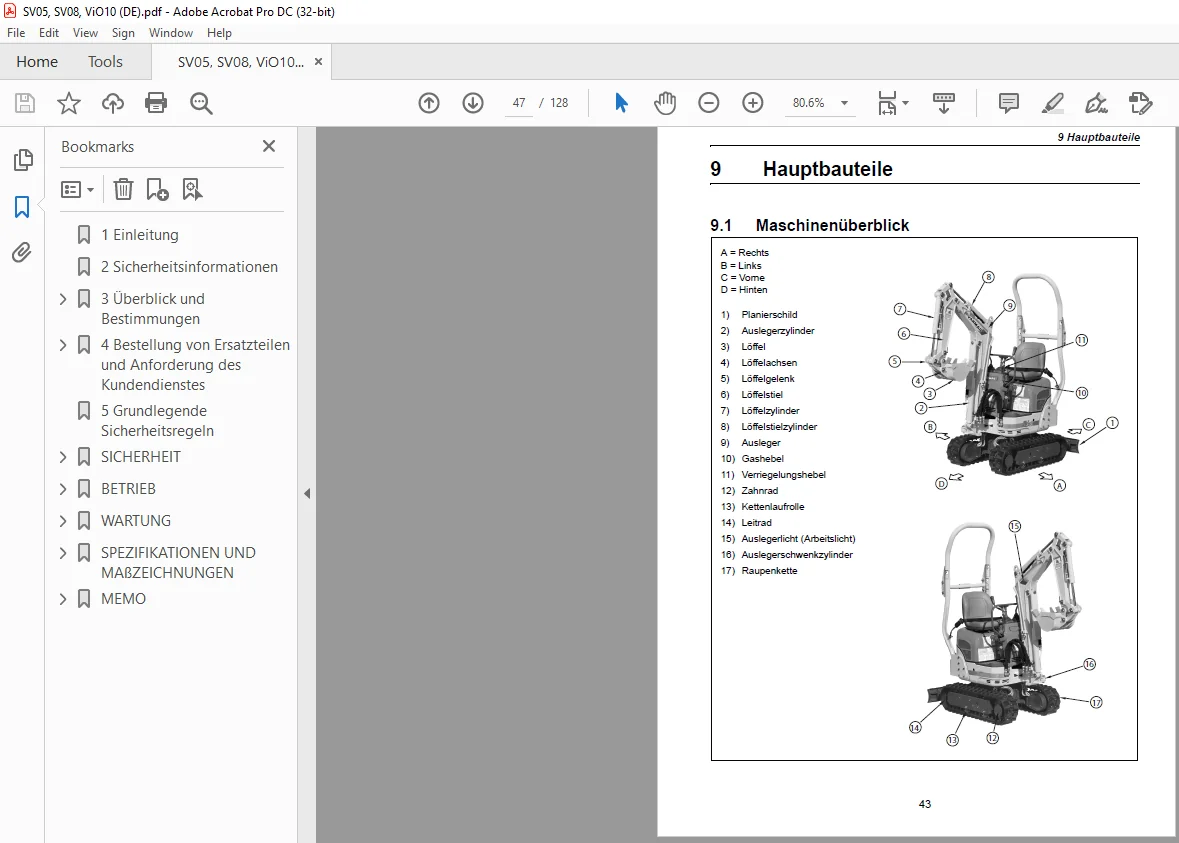Viewport: 1179px width, 843px height.
Task: Go to previous page arrow
Action: [429, 103]
